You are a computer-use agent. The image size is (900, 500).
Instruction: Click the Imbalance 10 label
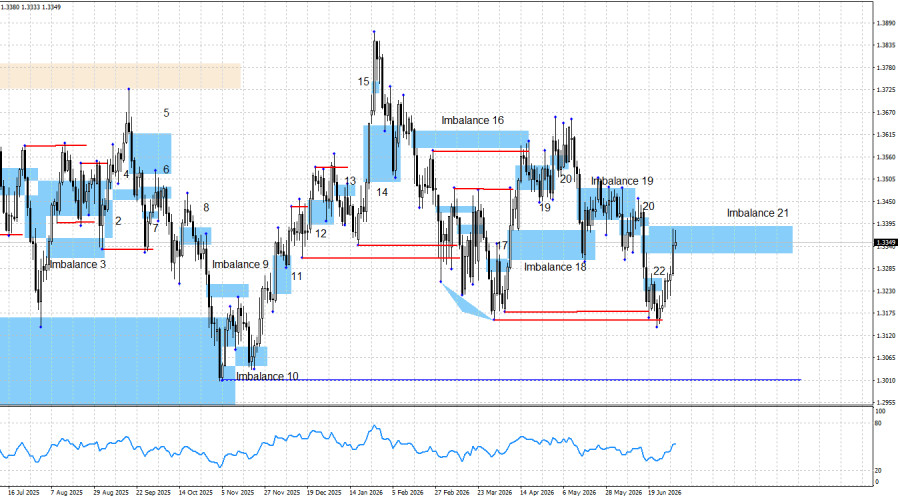[267, 377]
